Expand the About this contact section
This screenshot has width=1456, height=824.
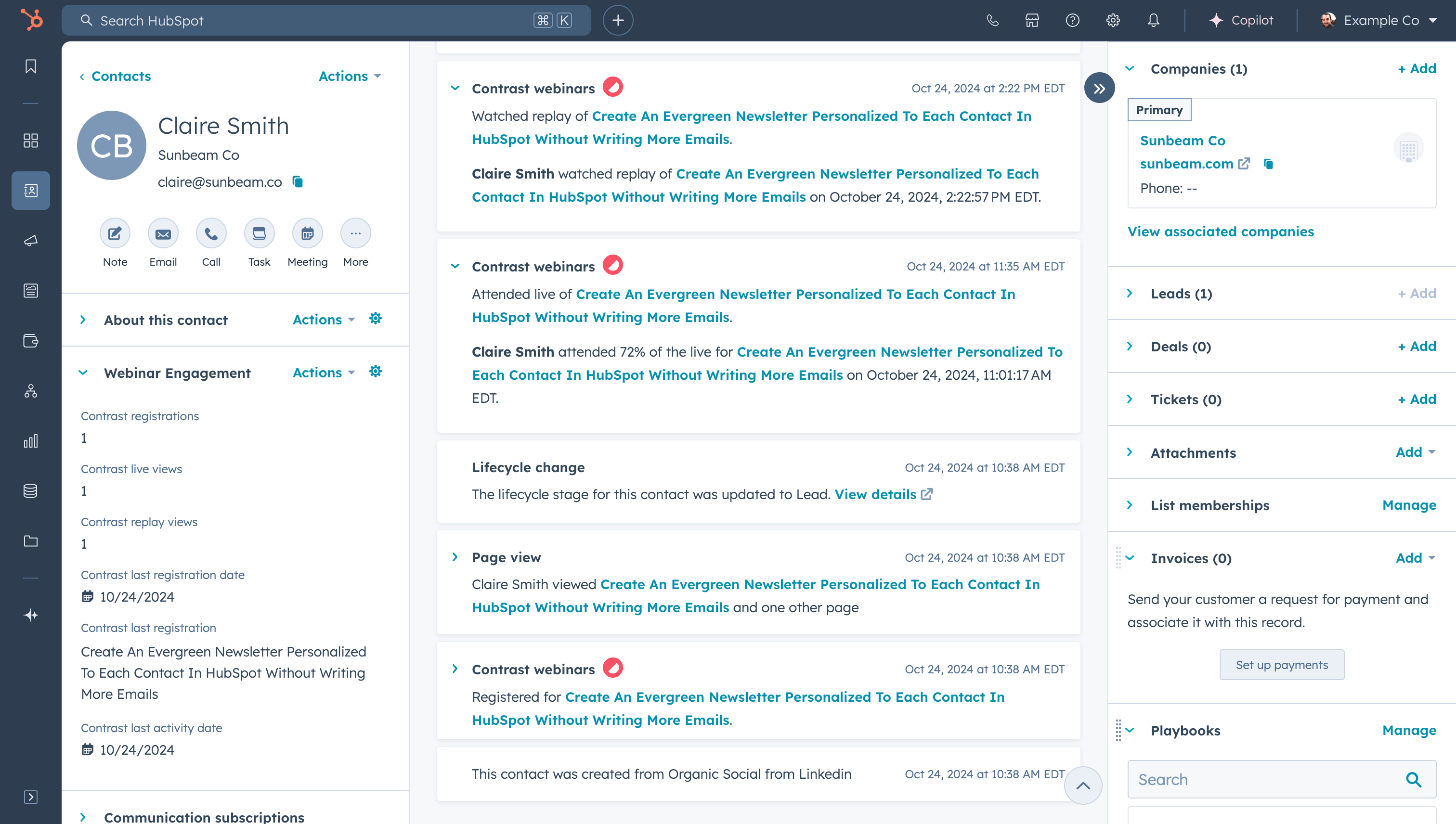(x=83, y=320)
